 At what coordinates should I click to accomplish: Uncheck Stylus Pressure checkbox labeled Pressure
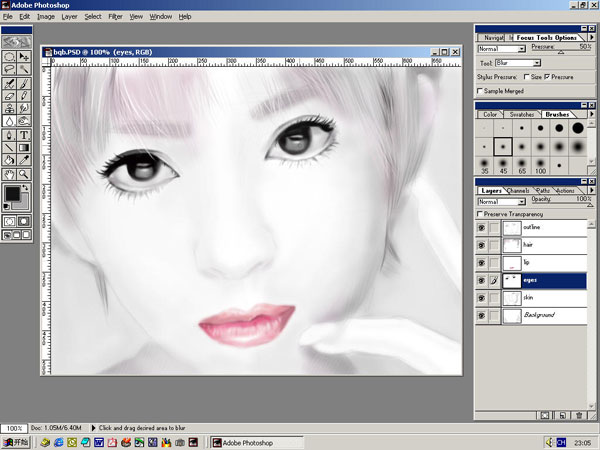tap(547, 77)
